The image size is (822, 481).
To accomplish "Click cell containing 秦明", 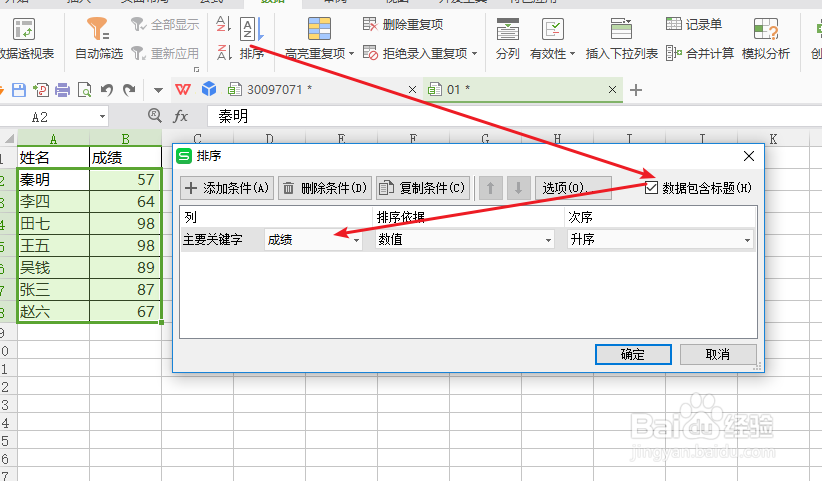I will 53,180.
